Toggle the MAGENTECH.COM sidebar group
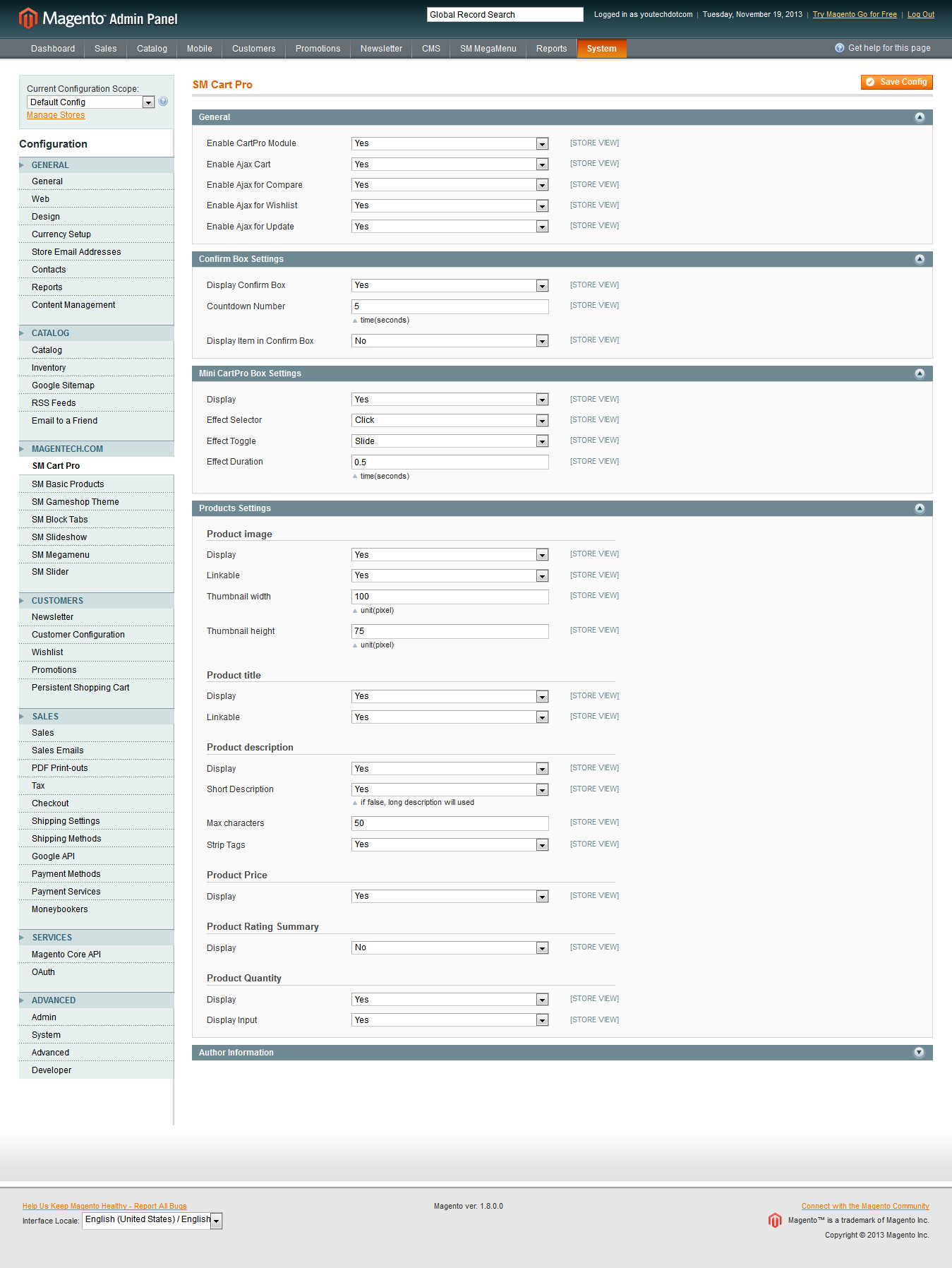This screenshot has height=1268, width=952. point(96,449)
